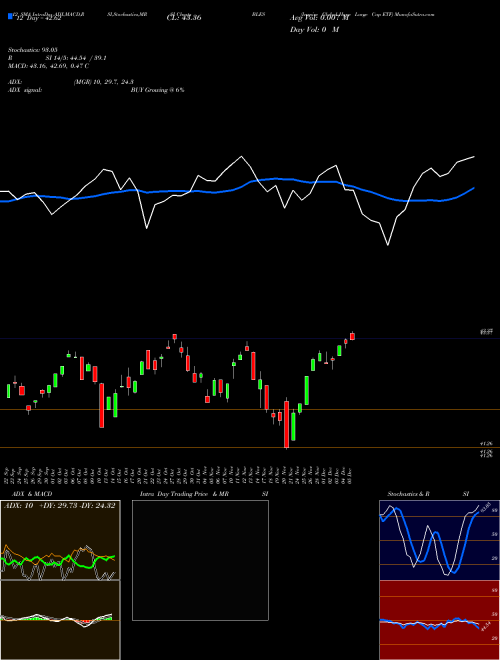
Task: Click the 'MACD: 43.16, 42.69, 0.47 C' line
Action: (x=48, y=66)
